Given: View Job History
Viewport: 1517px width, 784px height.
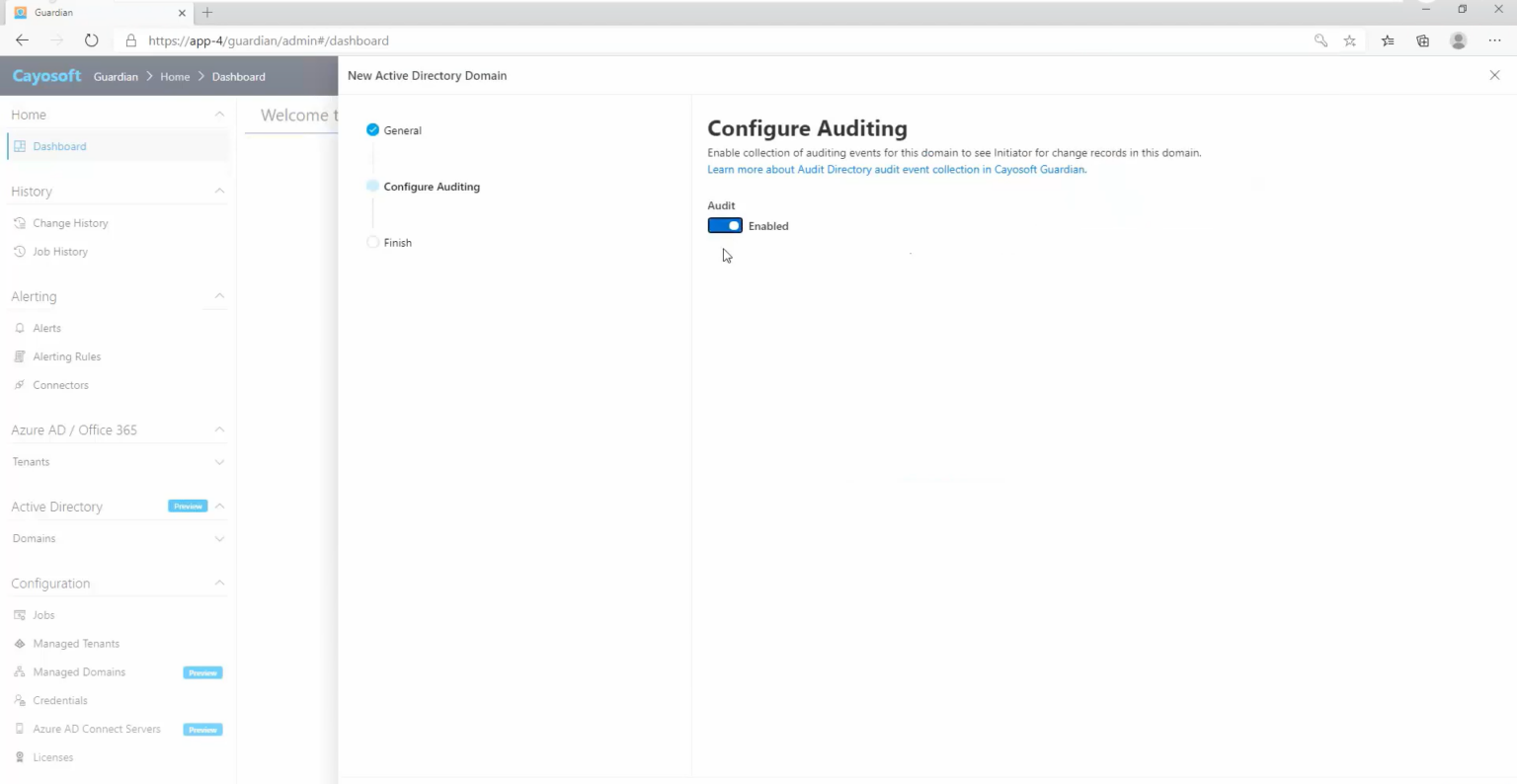Looking at the screenshot, I should 60,251.
